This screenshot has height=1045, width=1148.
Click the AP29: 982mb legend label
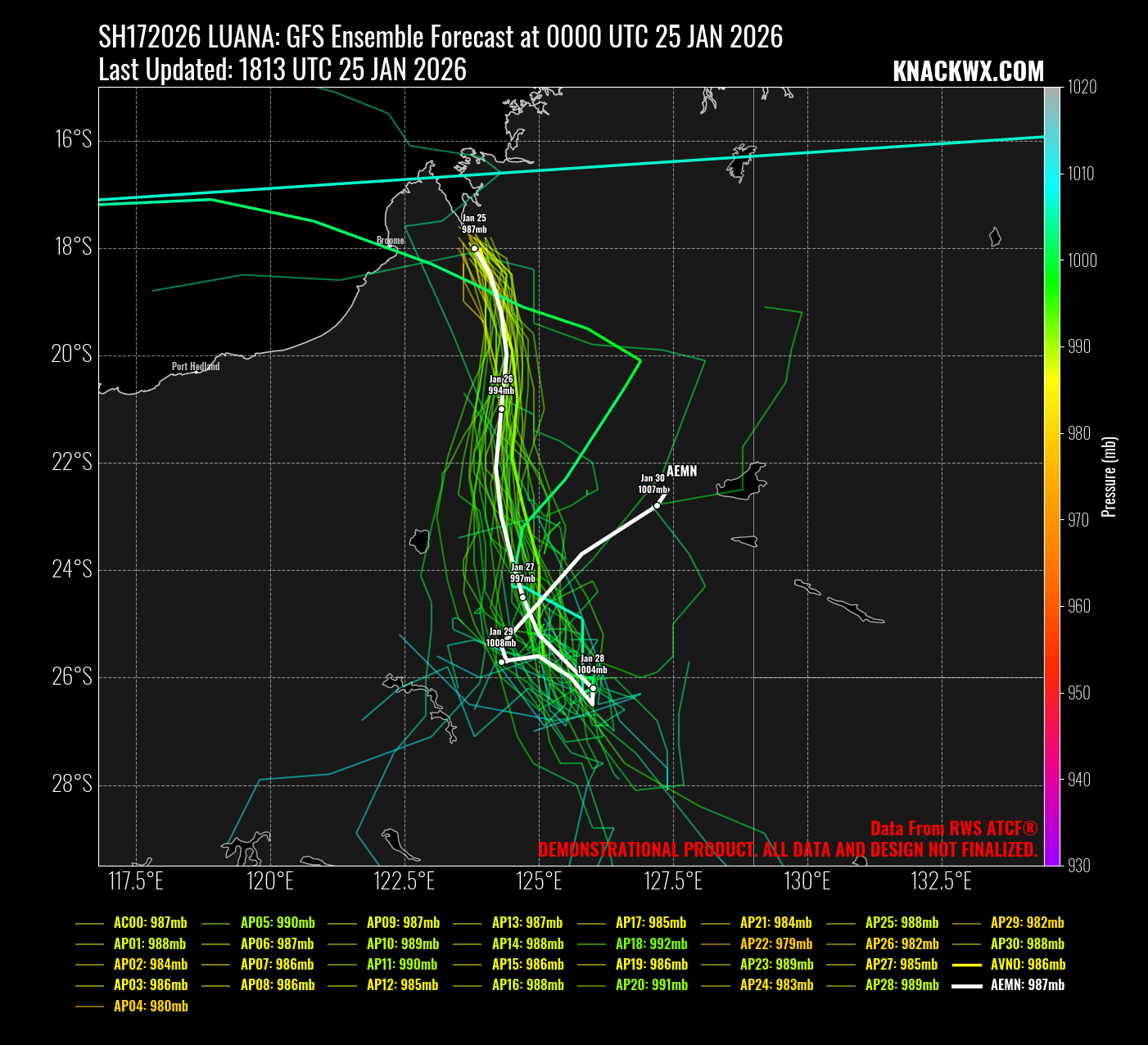(1027, 923)
